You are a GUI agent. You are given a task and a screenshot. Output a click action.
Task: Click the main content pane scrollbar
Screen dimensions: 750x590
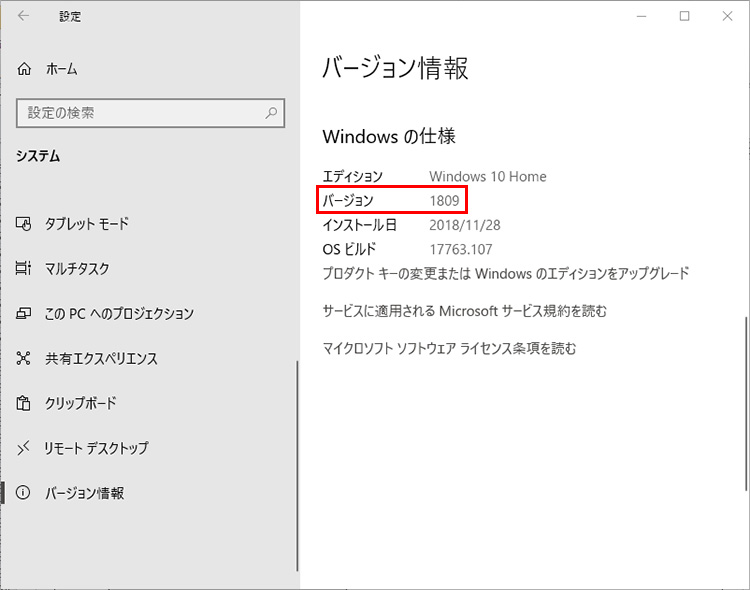745,400
